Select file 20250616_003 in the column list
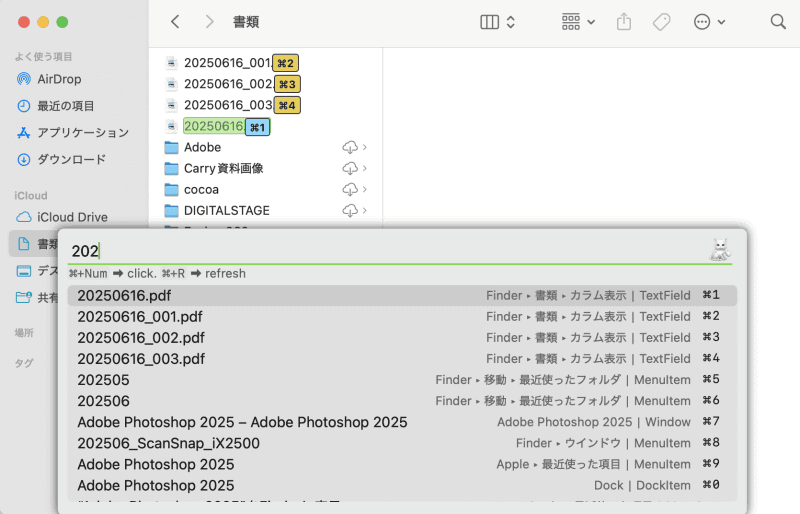The width and height of the screenshot is (800, 514). (x=228, y=105)
